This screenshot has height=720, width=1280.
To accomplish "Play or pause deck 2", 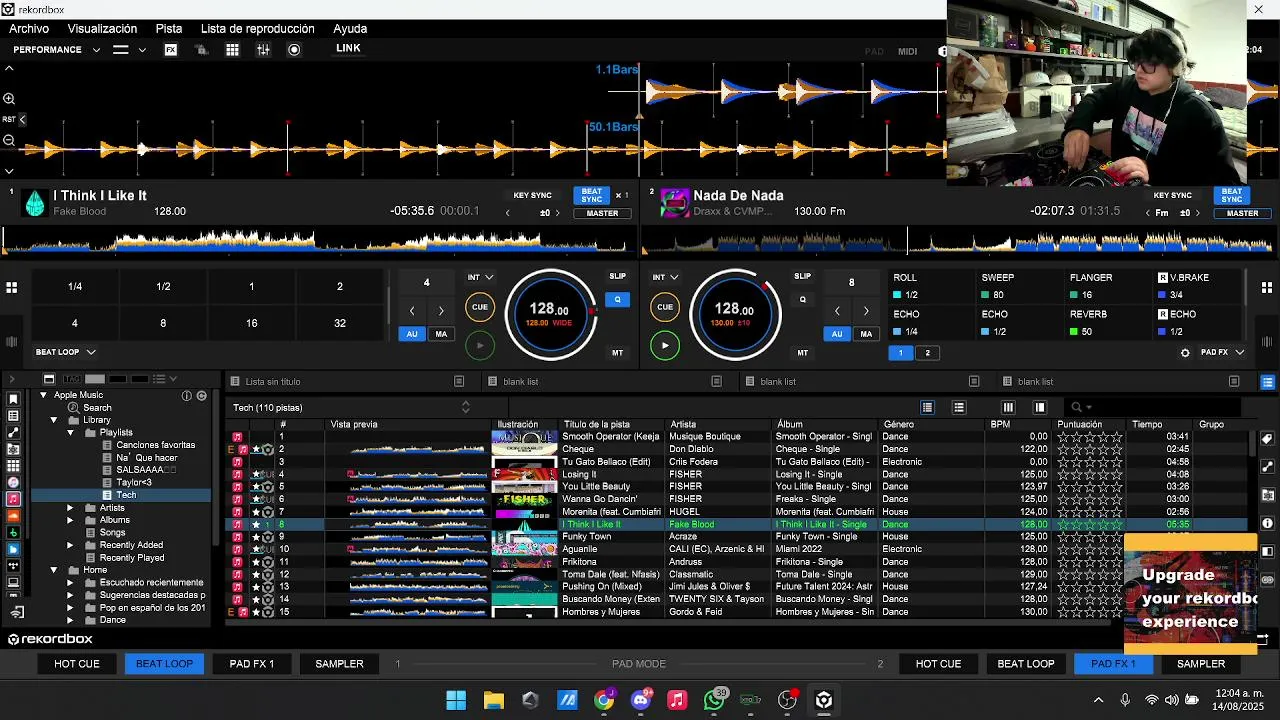I will (665, 346).
